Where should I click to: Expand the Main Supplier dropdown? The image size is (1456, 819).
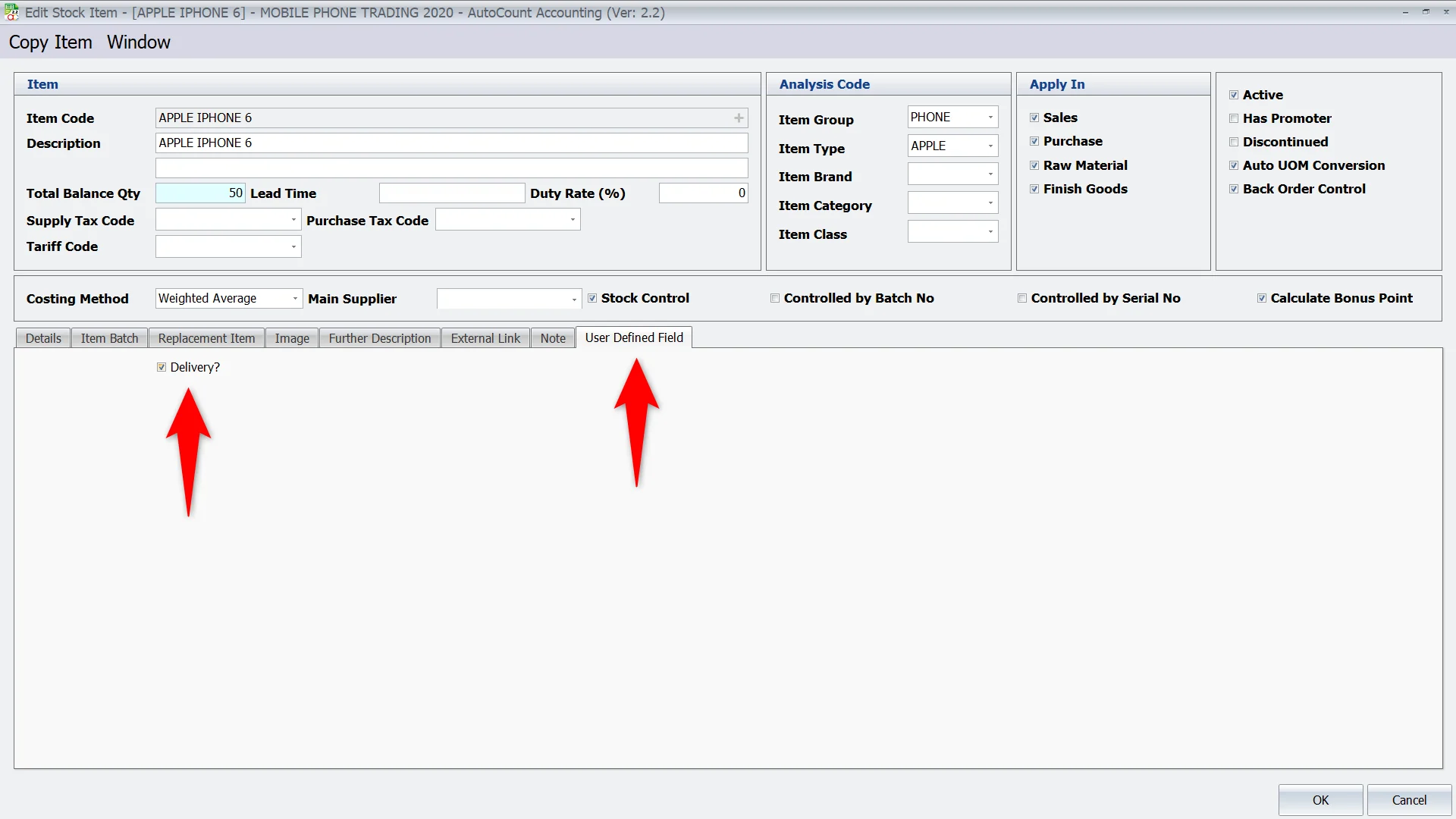[x=574, y=299]
